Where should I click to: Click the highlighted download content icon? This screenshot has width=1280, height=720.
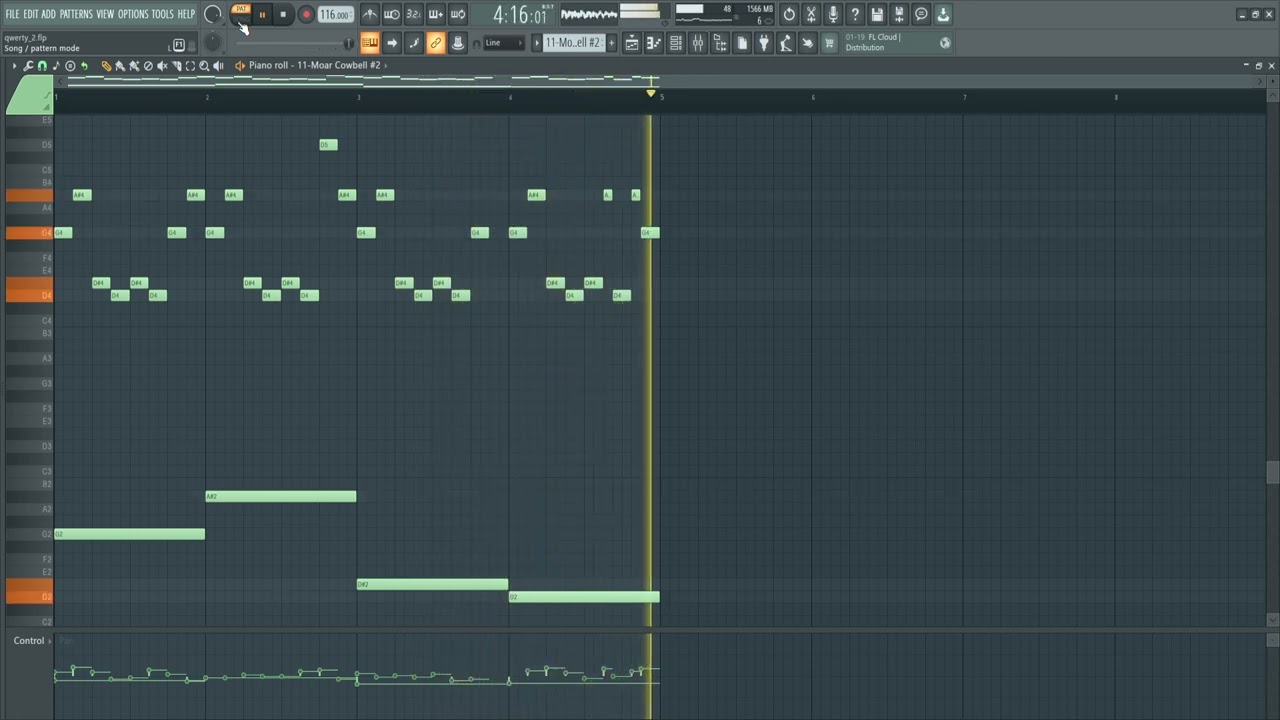pyautogui.click(x=943, y=15)
